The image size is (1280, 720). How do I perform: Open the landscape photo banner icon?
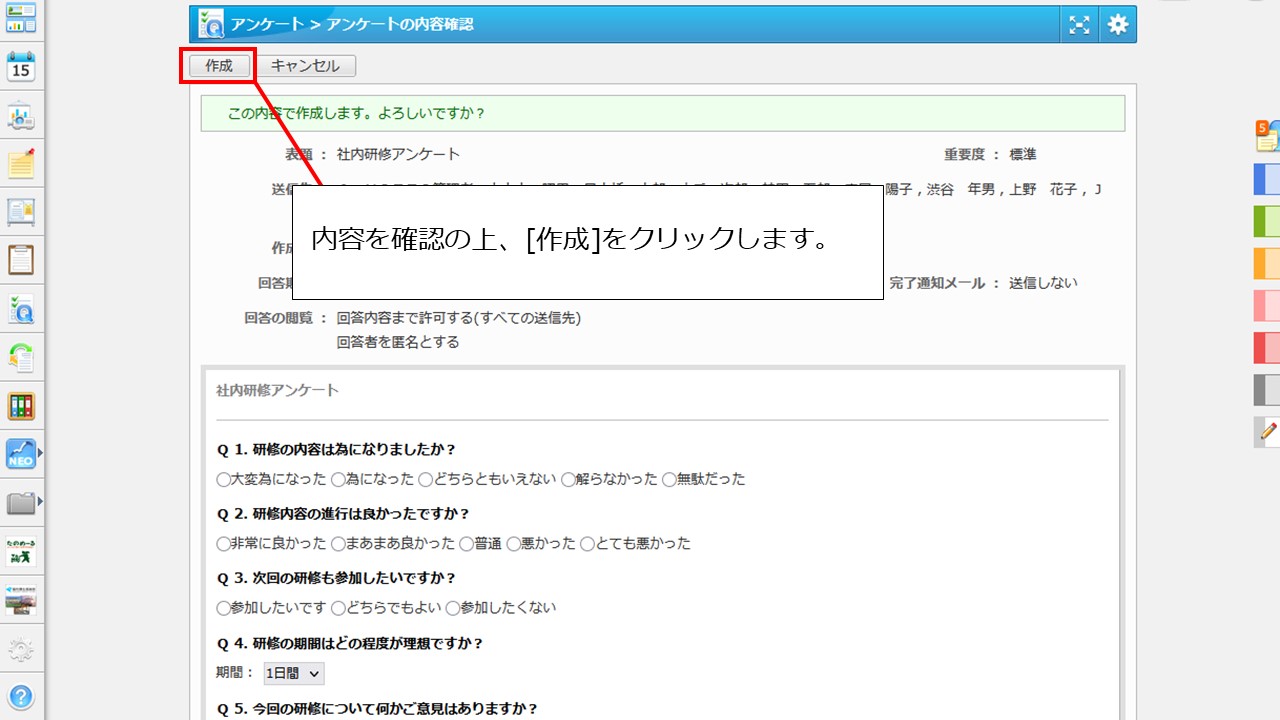21,600
